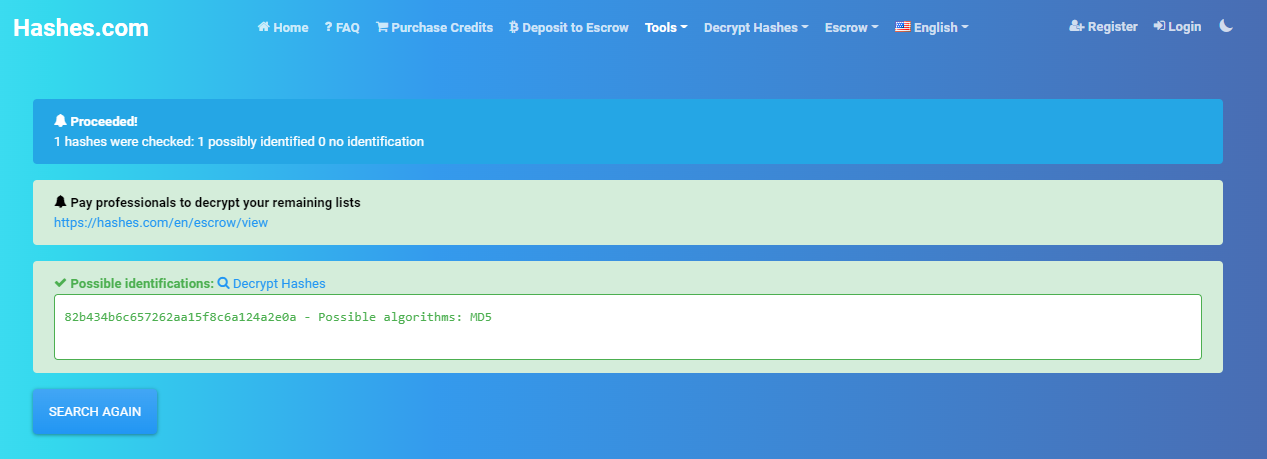This screenshot has height=459, width=1267.
Task: Click bell icon beside Pay professionals
Action: [60, 202]
